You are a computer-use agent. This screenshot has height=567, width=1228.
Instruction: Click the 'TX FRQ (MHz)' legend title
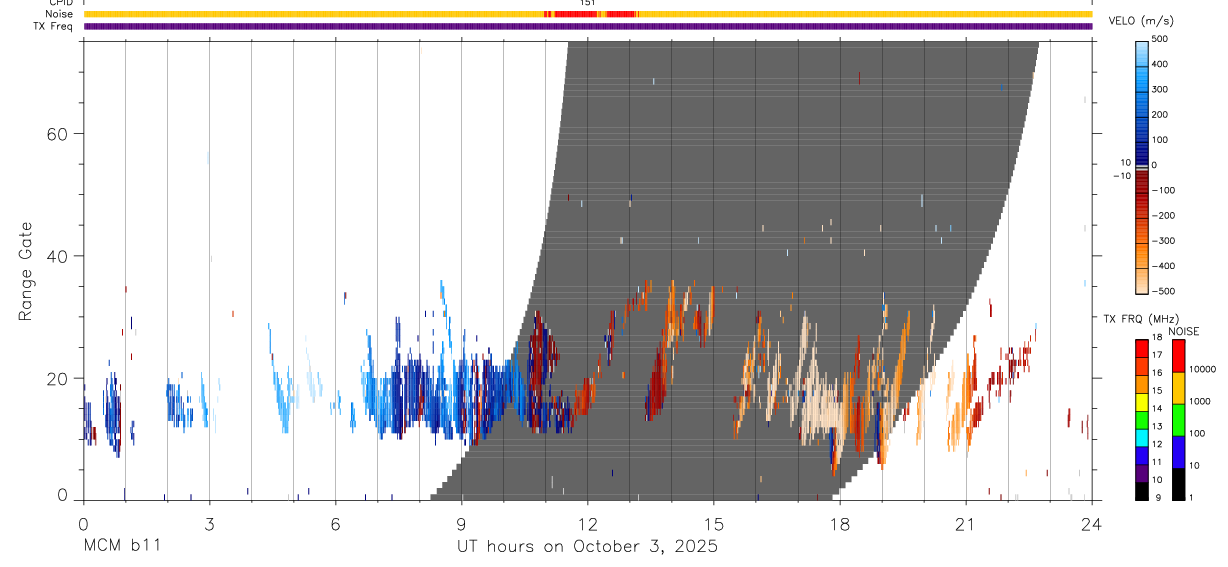(x=1139, y=319)
